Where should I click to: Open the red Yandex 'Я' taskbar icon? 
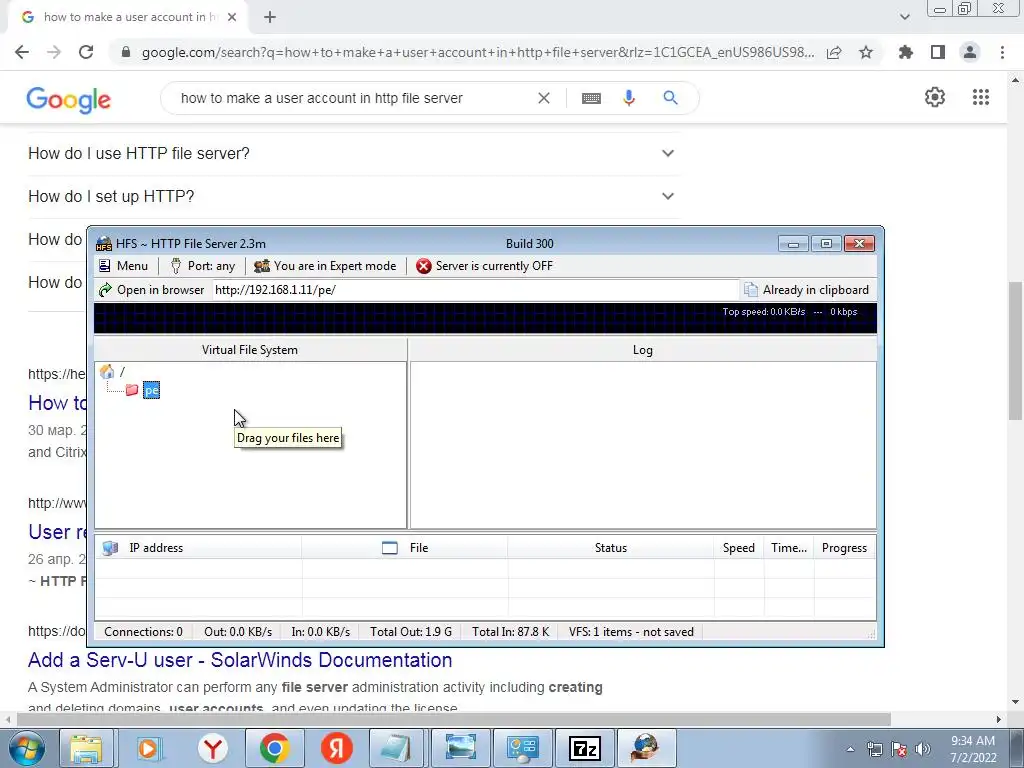click(x=336, y=748)
